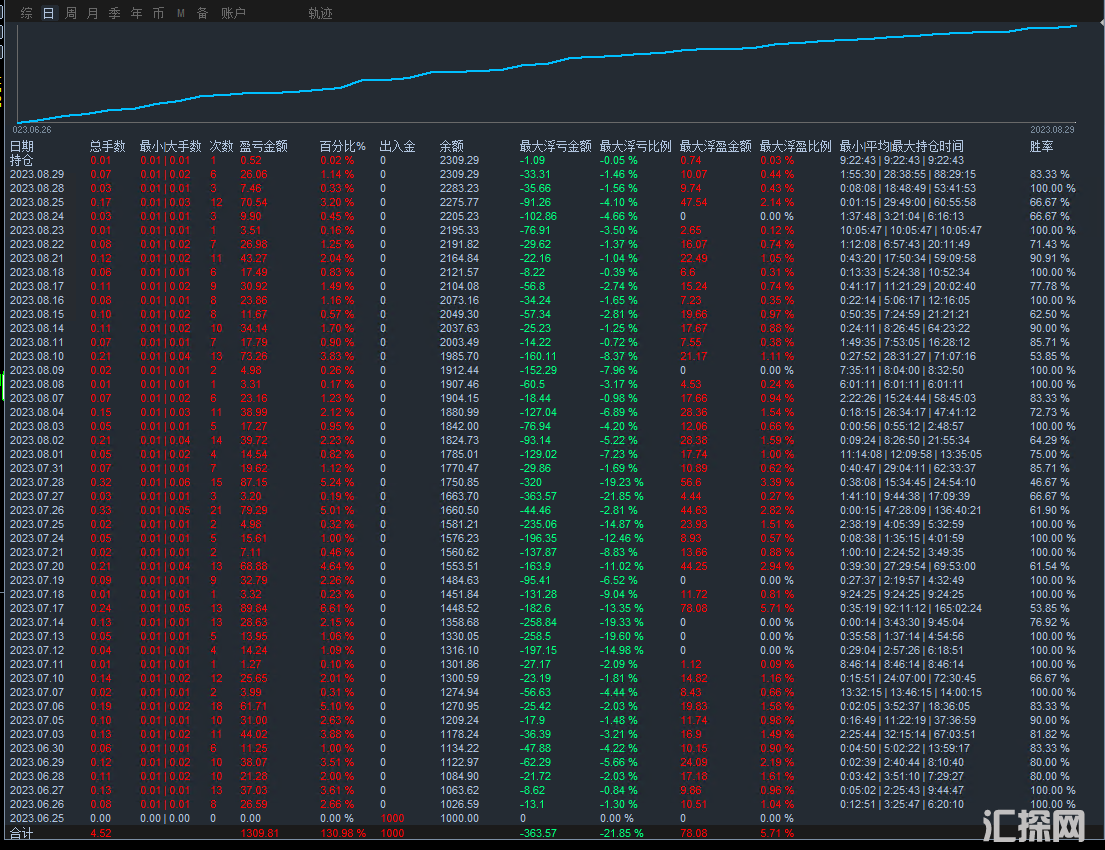This screenshot has width=1105, height=850.
Task: Open the 币 currency tab
Action: click(158, 13)
